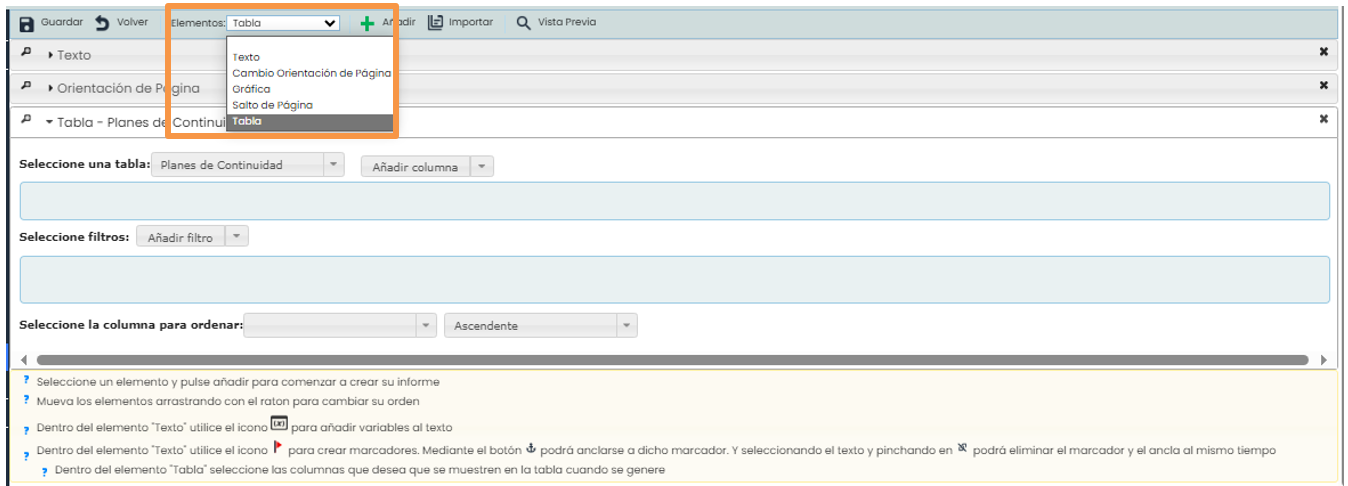
Task: Click the small icon left of Texto row
Action: tap(26, 54)
